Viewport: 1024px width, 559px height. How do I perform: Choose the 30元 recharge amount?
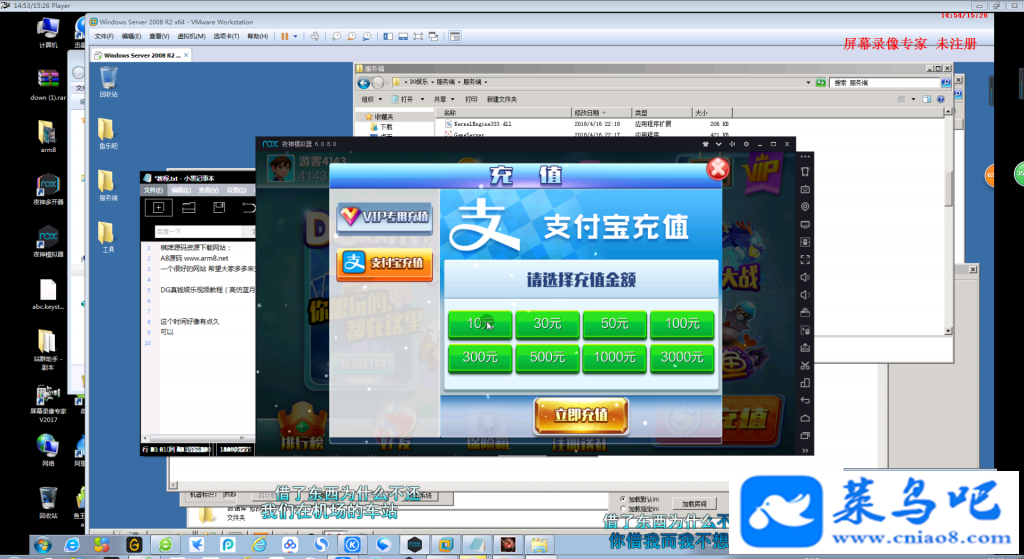pos(547,323)
